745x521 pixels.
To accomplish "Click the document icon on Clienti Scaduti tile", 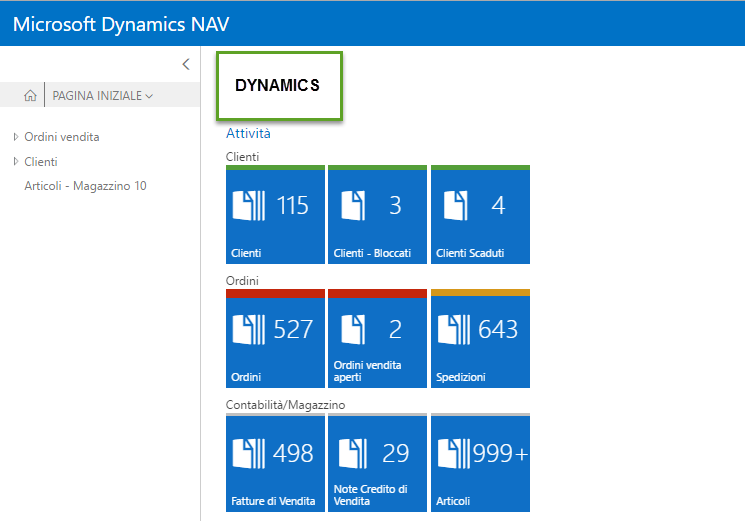I will coord(456,206).
